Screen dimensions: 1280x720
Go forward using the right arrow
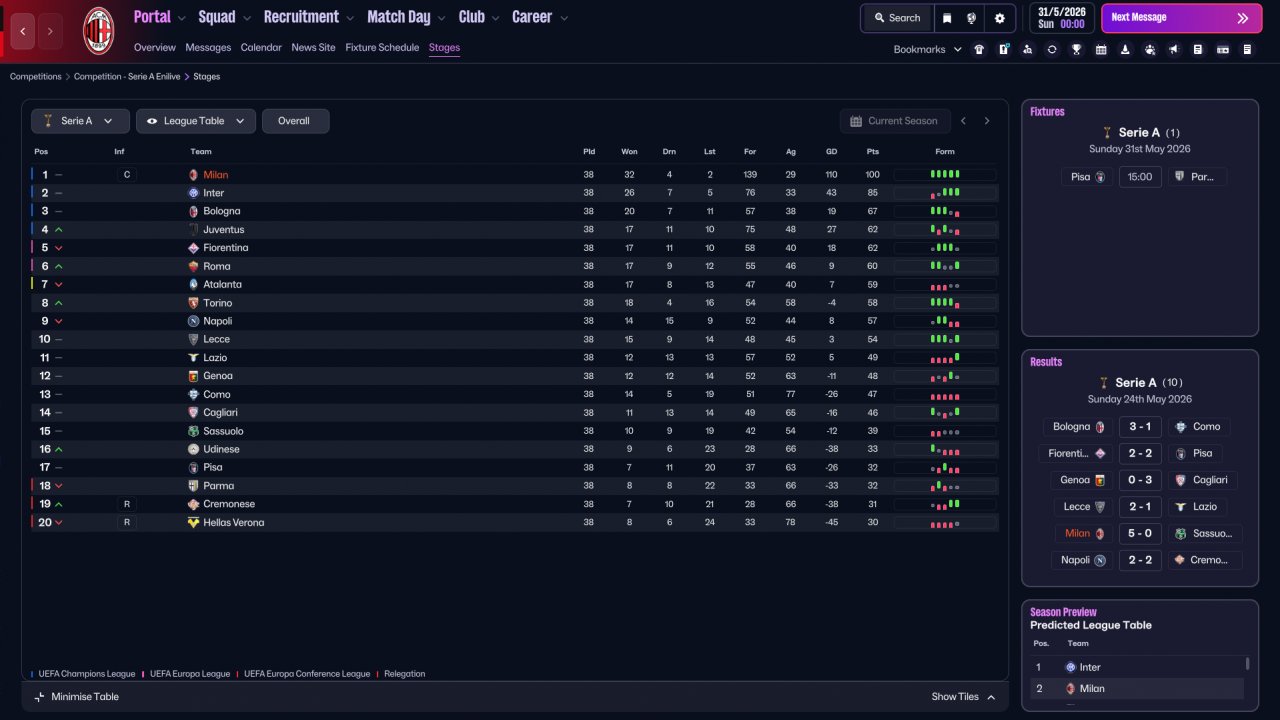[50, 31]
